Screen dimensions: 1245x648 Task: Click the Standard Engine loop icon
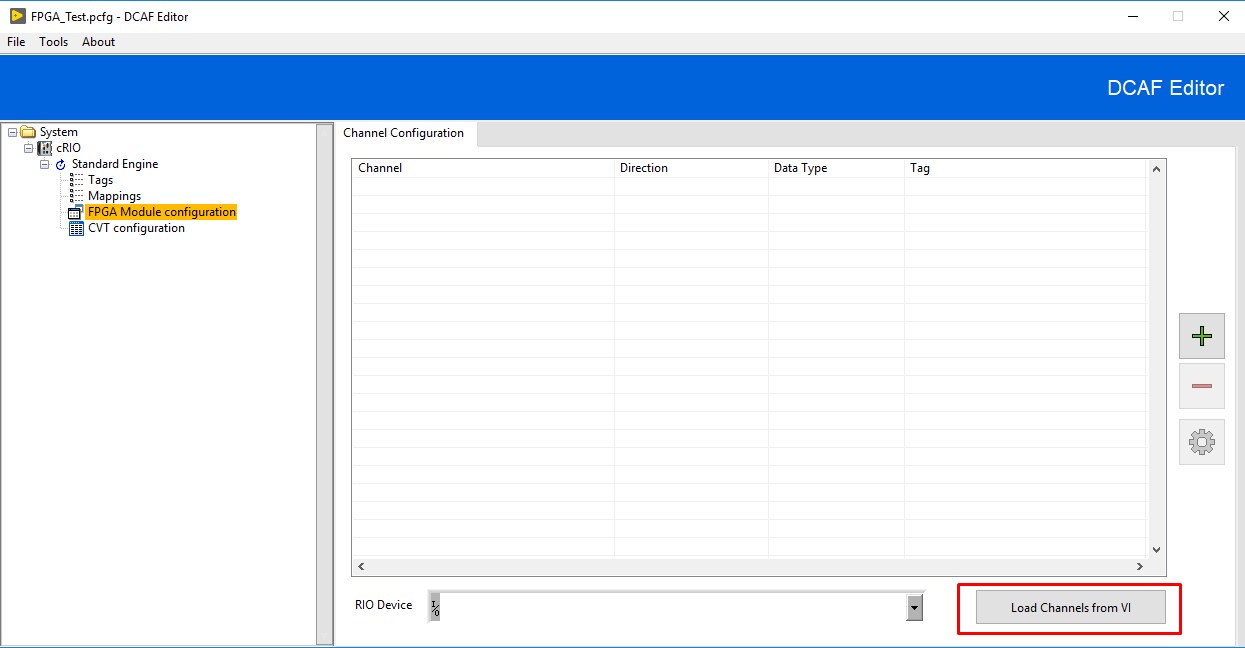tap(60, 164)
